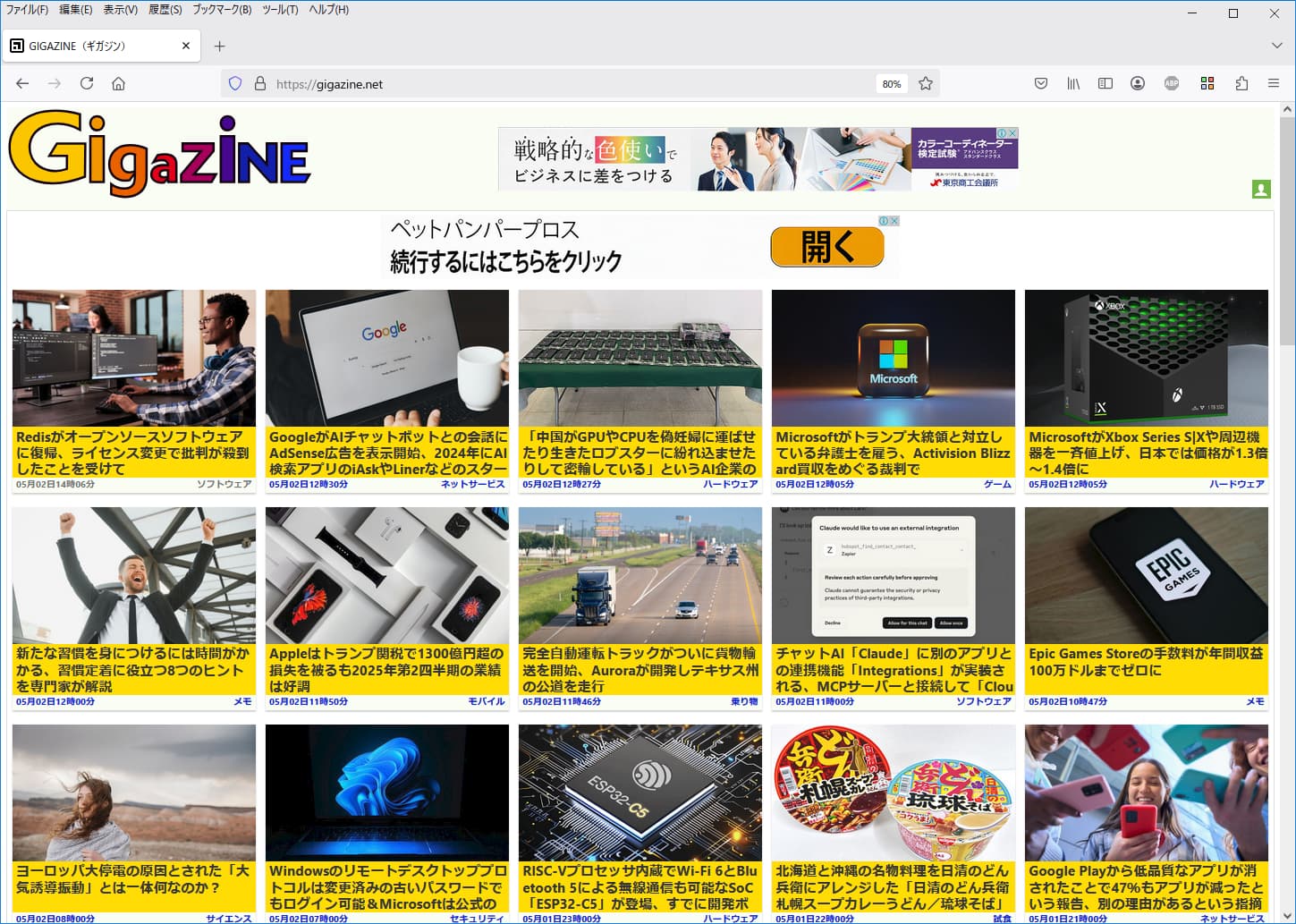1296x924 pixels.
Task: Click the Apple devices thumbnail
Action: tap(387, 575)
